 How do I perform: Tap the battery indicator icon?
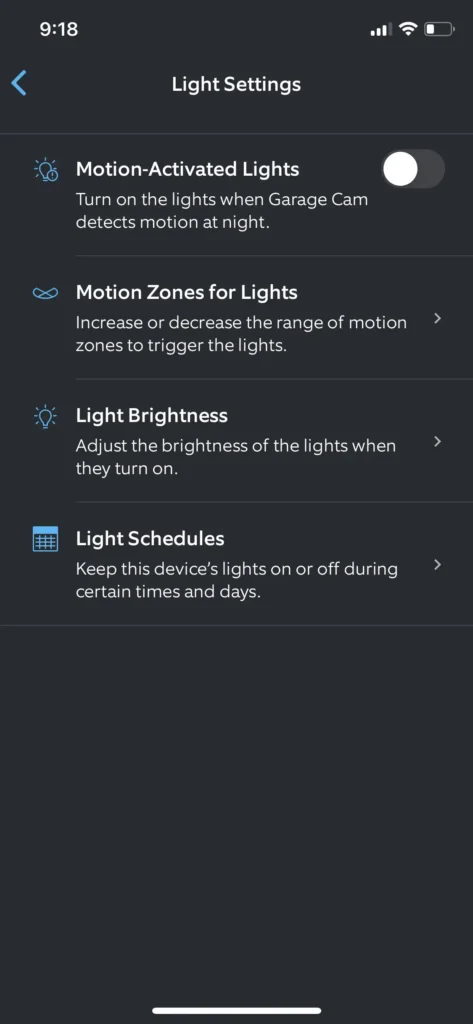tap(439, 29)
